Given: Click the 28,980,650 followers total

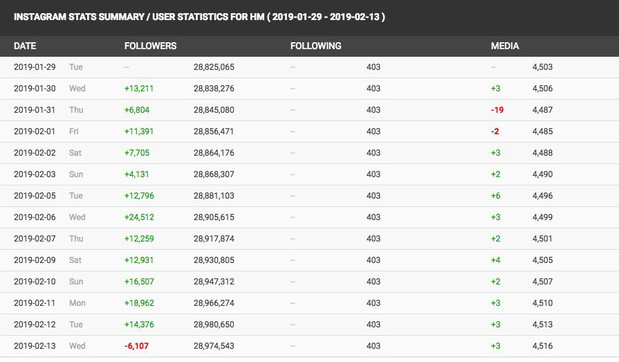Looking at the screenshot, I should [x=214, y=324].
